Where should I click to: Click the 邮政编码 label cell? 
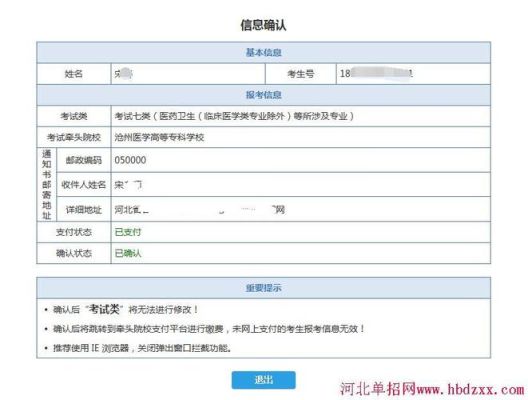84,160
